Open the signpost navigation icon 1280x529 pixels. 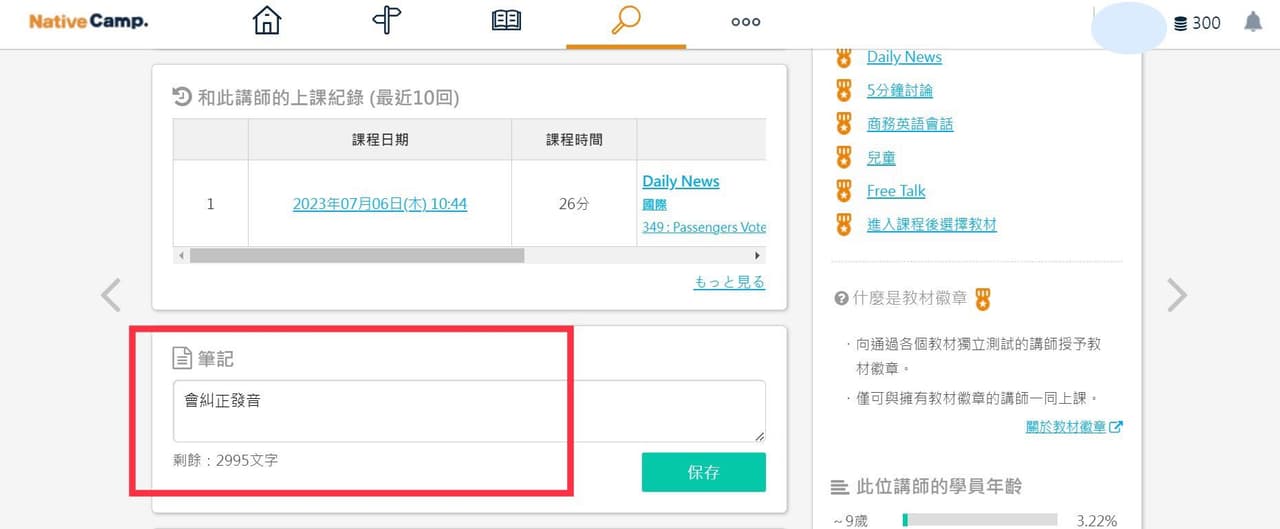(386, 21)
